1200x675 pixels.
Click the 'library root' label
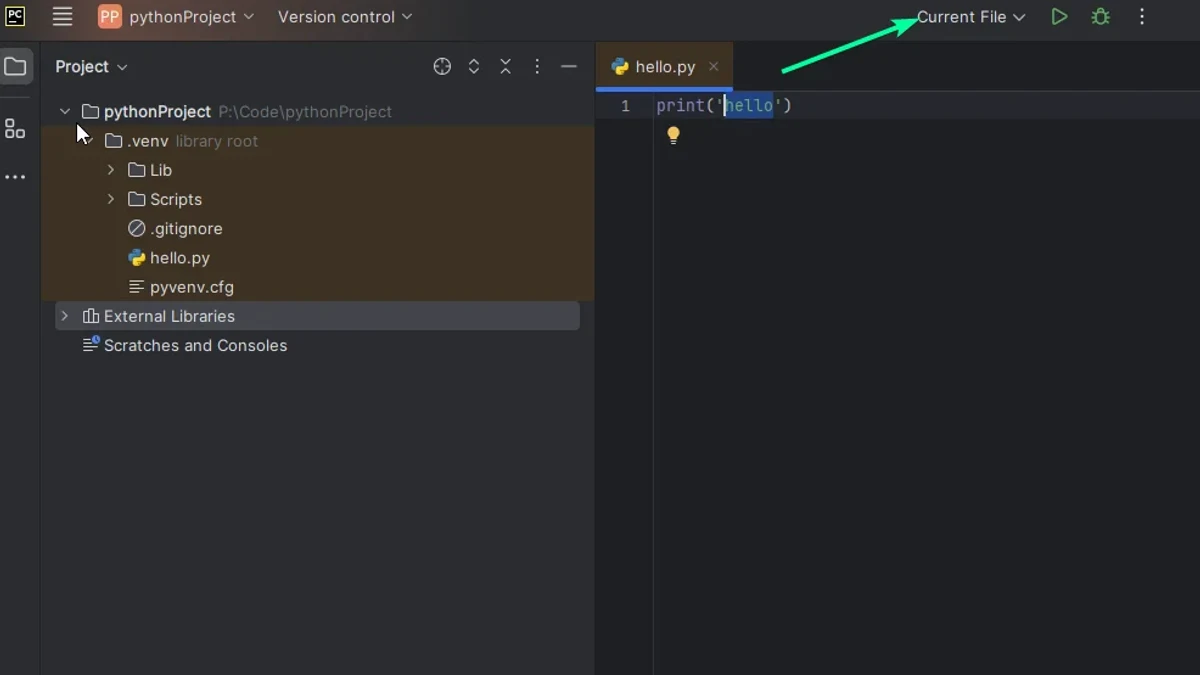(217, 141)
